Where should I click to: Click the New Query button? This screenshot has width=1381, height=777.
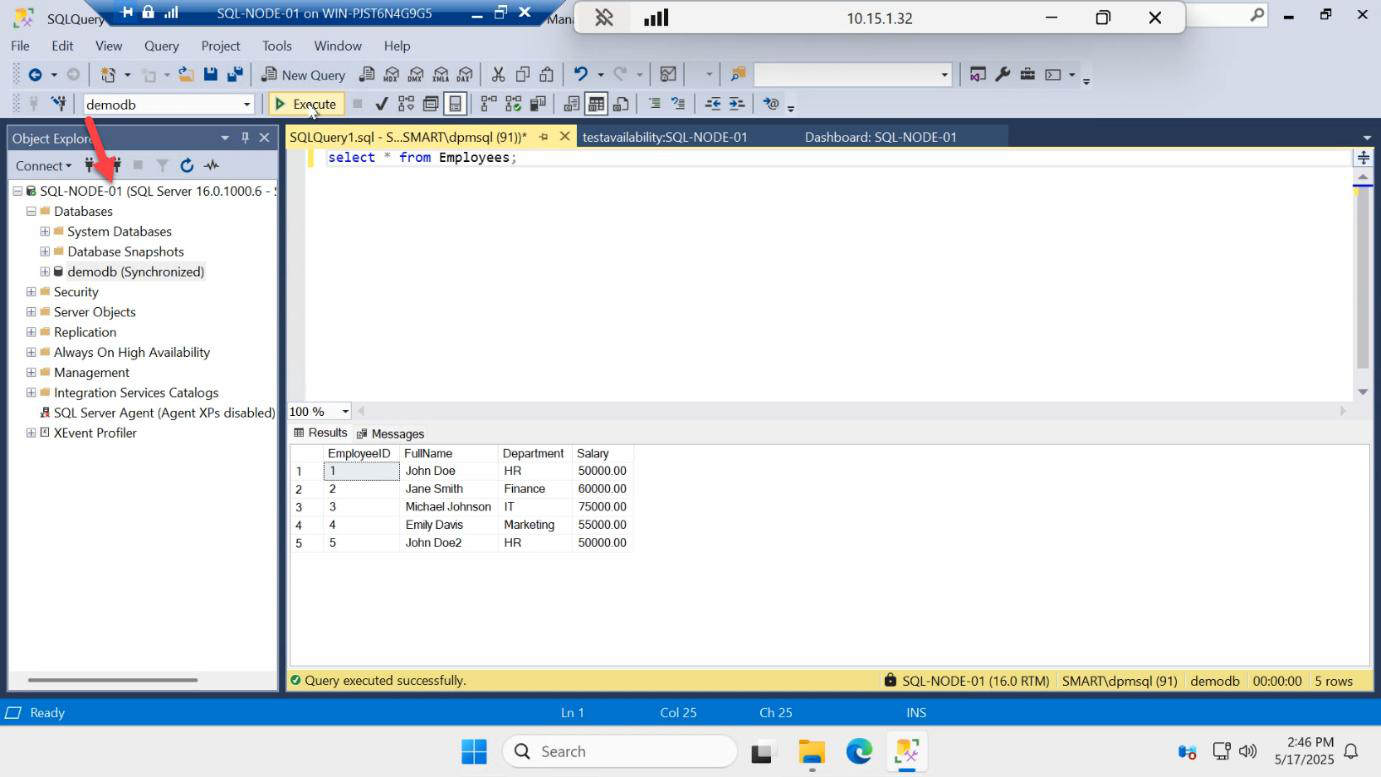303,74
